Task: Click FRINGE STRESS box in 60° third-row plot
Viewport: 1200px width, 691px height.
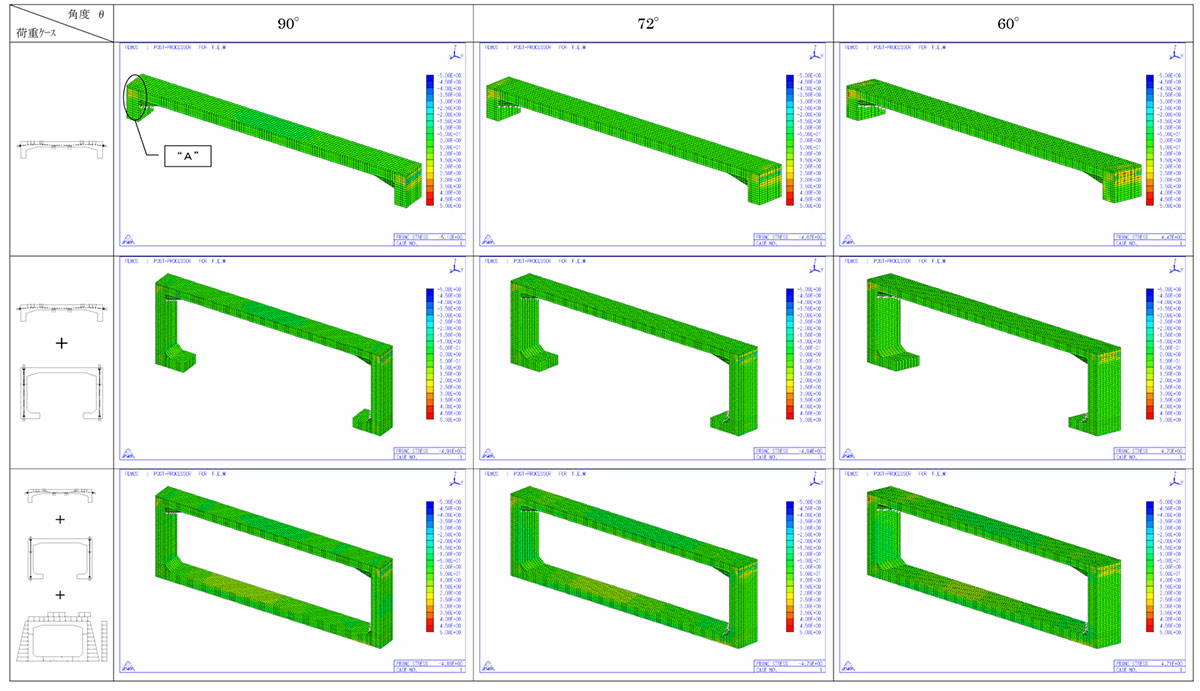Action: [x=1149, y=664]
